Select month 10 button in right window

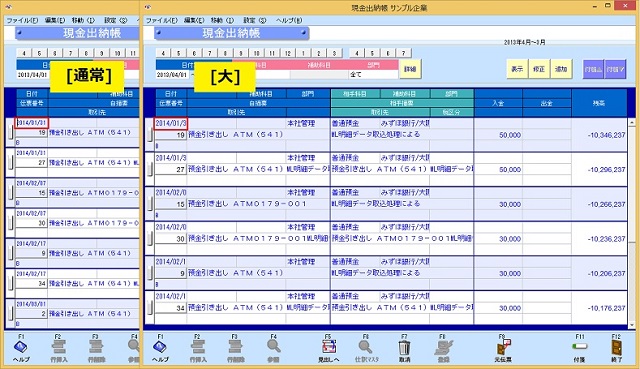pyautogui.click(x=257, y=53)
